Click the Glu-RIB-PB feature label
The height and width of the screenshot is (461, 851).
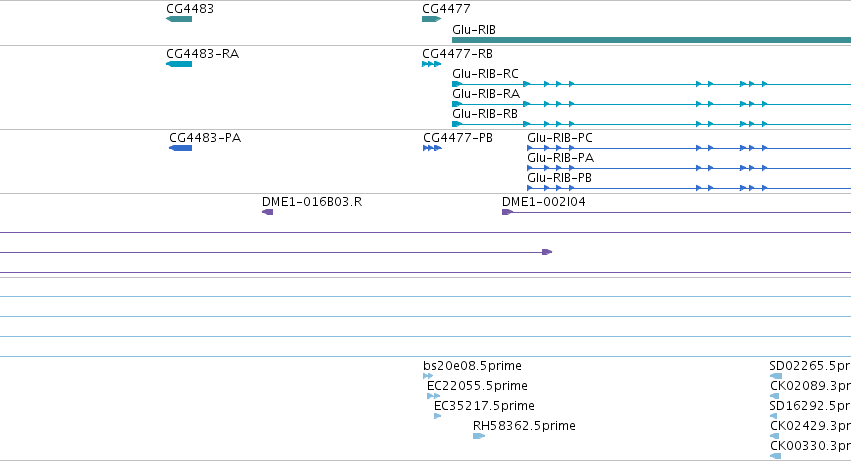point(559,178)
